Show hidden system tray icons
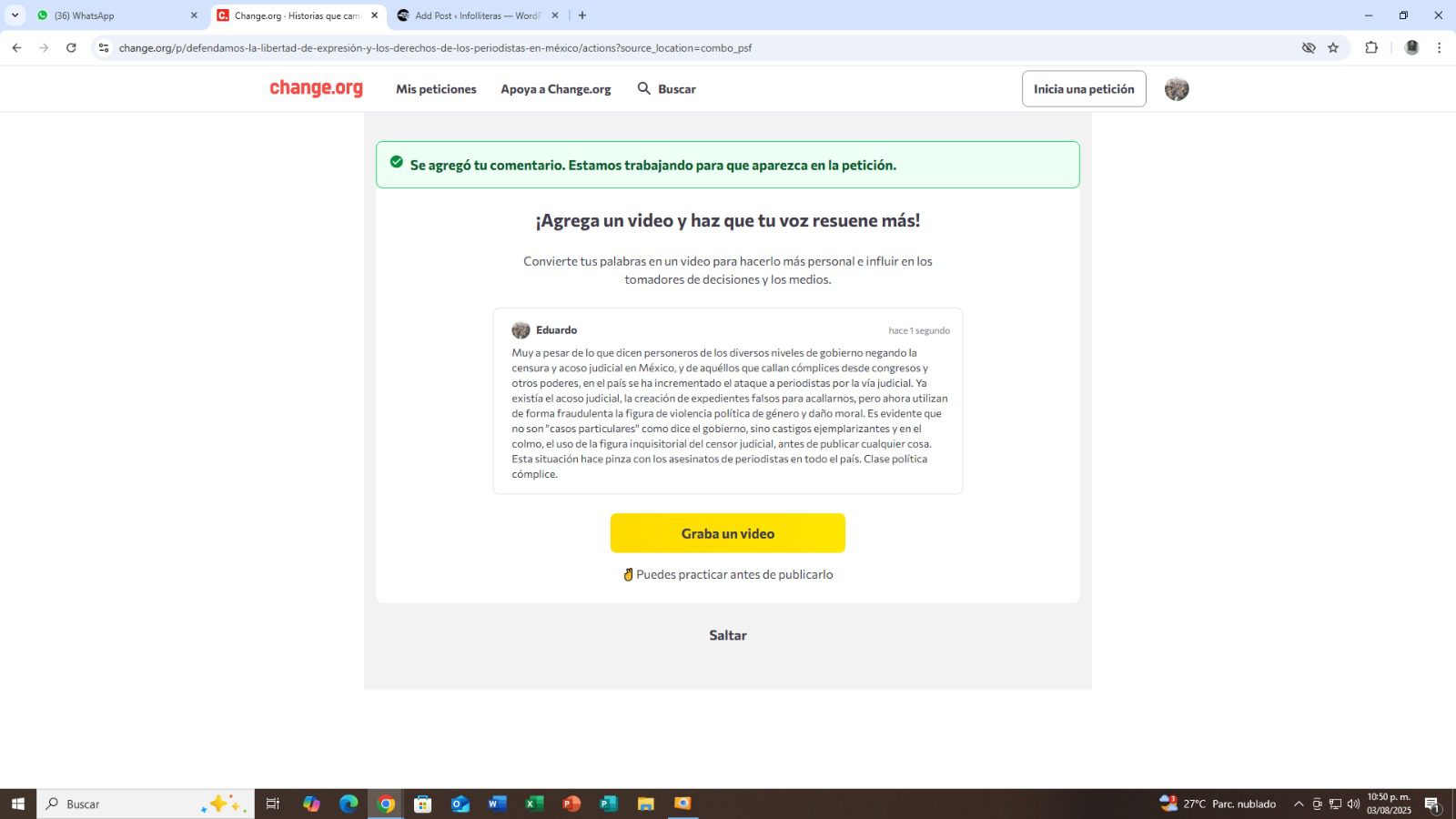This screenshot has width=1456, height=819. point(1299,804)
